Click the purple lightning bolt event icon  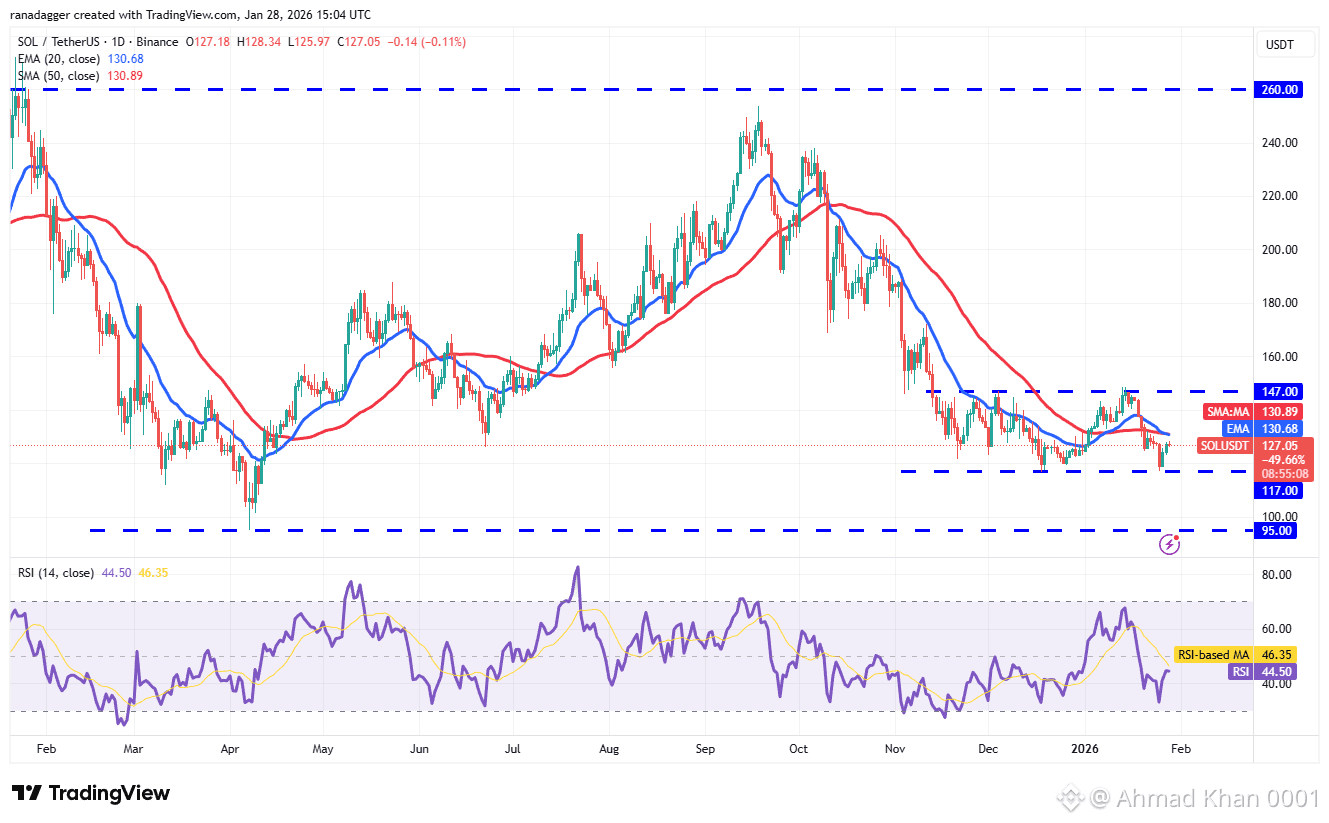1170,544
